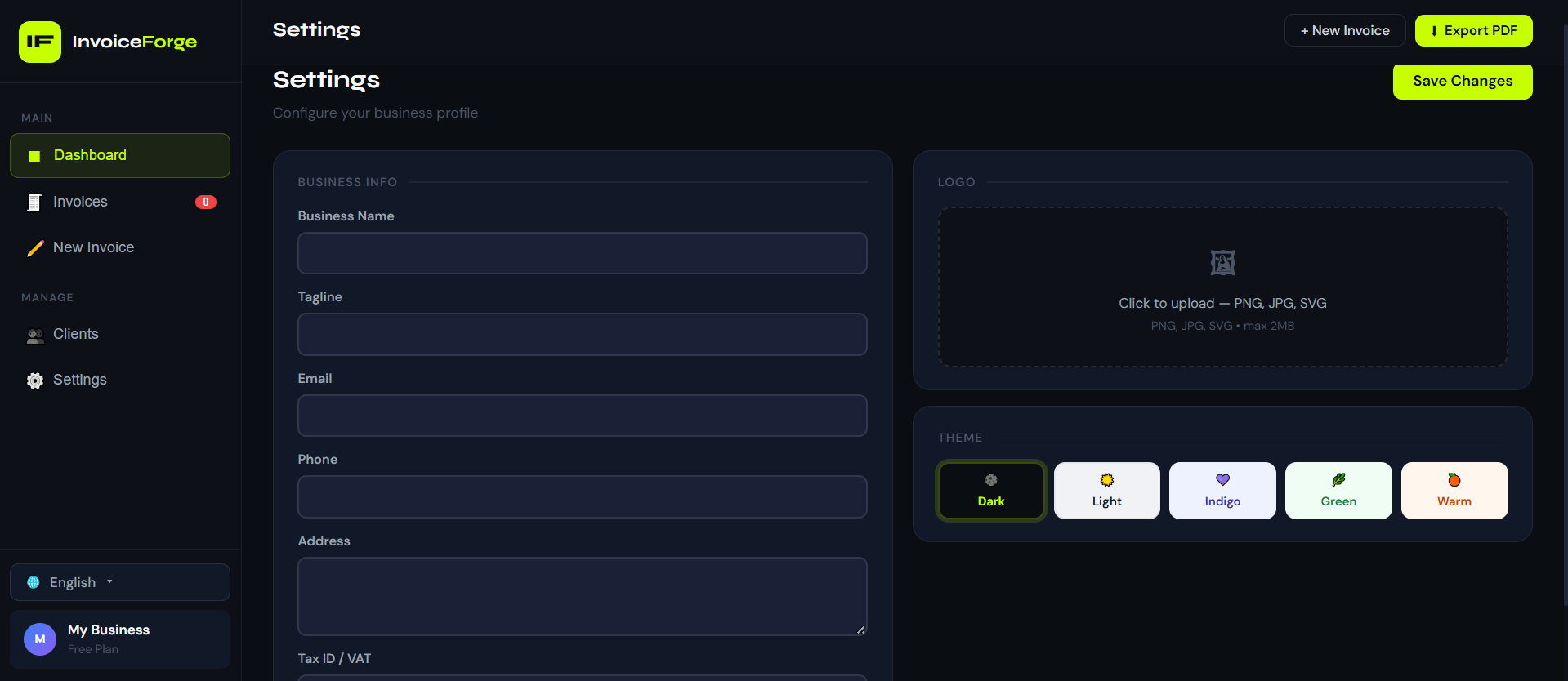This screenshot has height=681, width=1568.
Task: Click the "LOGO" section heading
Action: (x=957, y=182)
